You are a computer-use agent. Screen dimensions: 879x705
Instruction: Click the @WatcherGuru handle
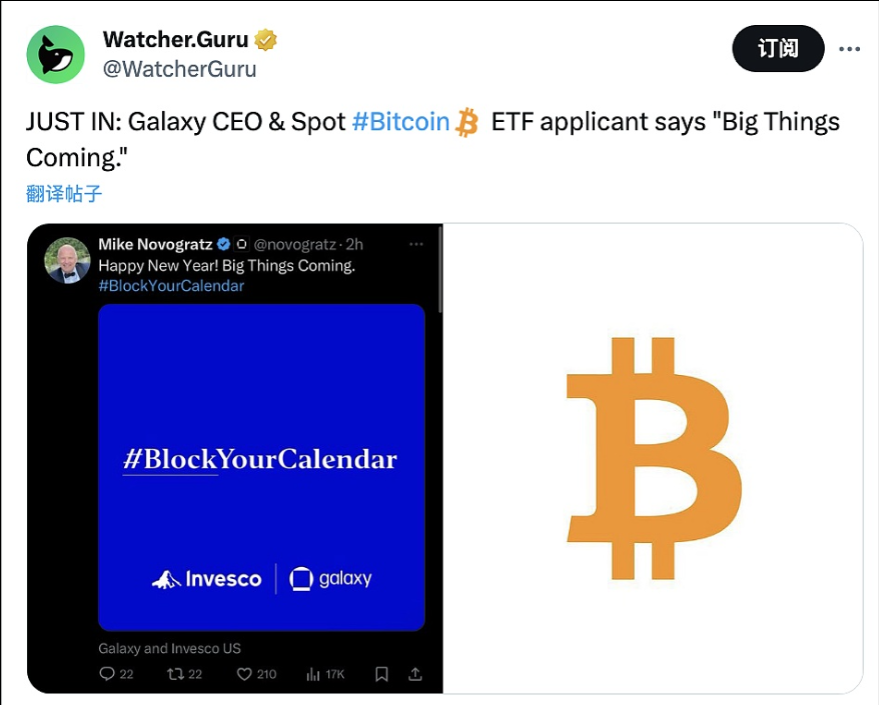click(180, 69)
